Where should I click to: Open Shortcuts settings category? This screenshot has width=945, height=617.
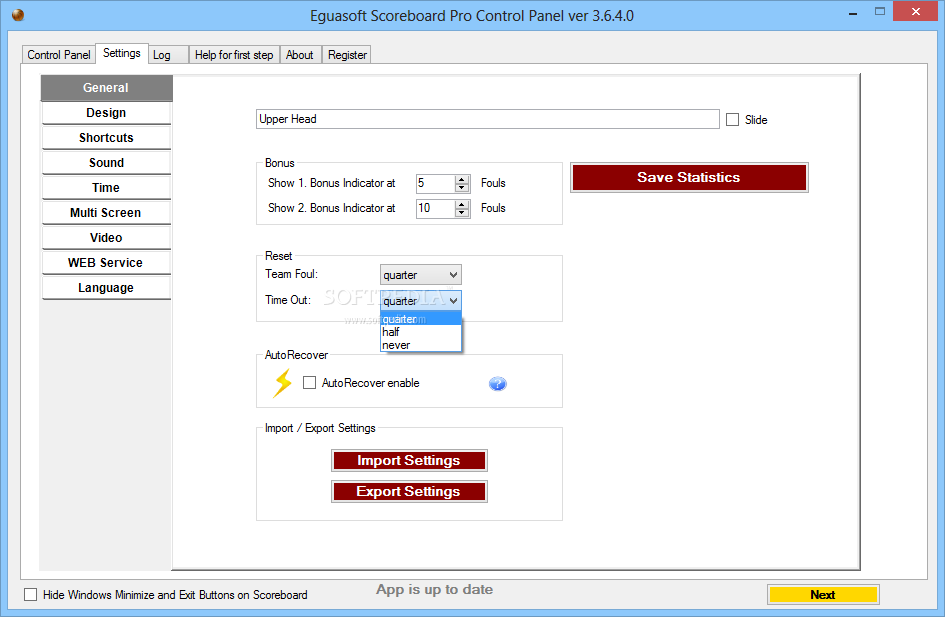[106, 137]
